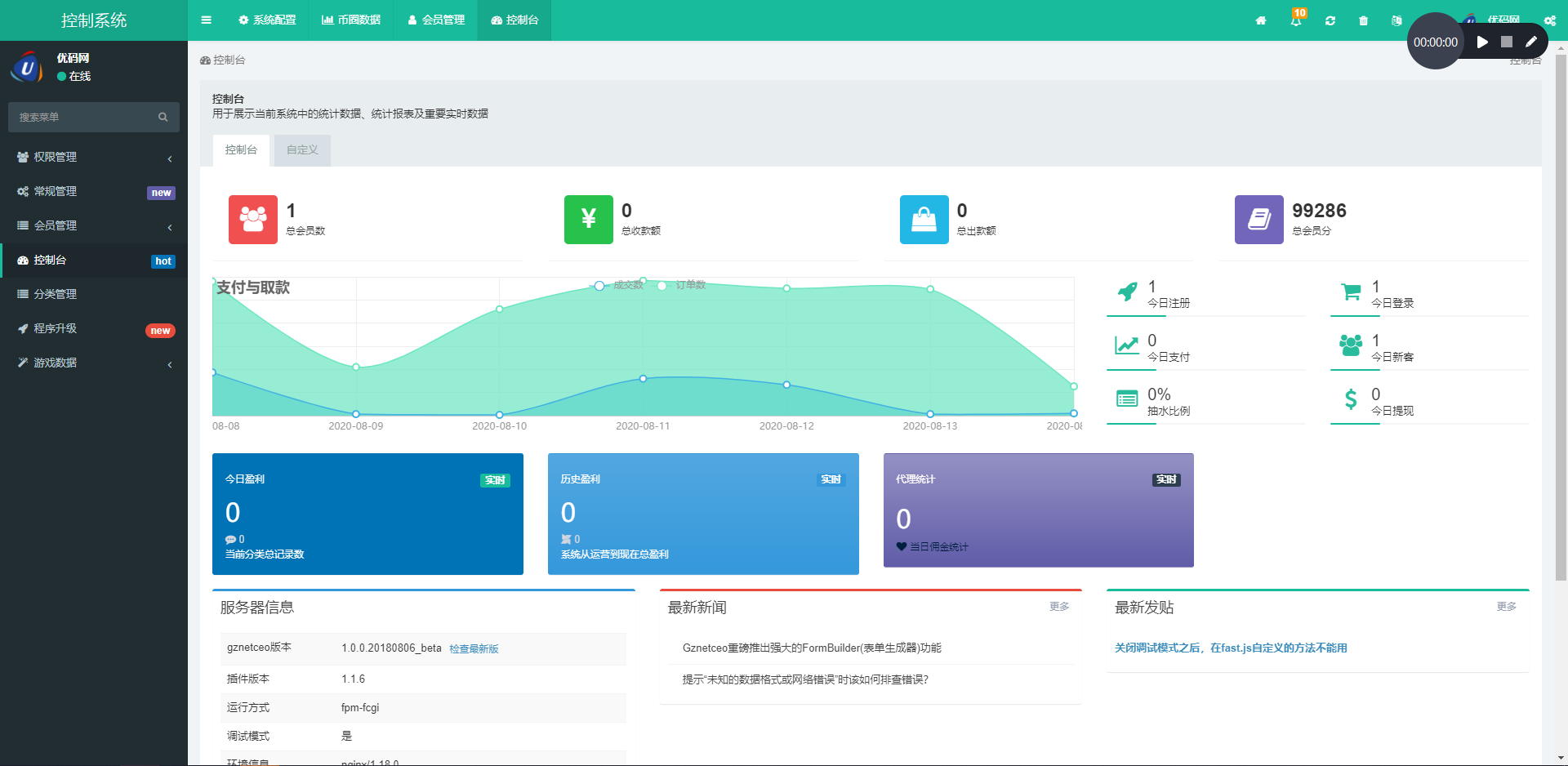Click the 分类管理 sidebar icon

21,294
